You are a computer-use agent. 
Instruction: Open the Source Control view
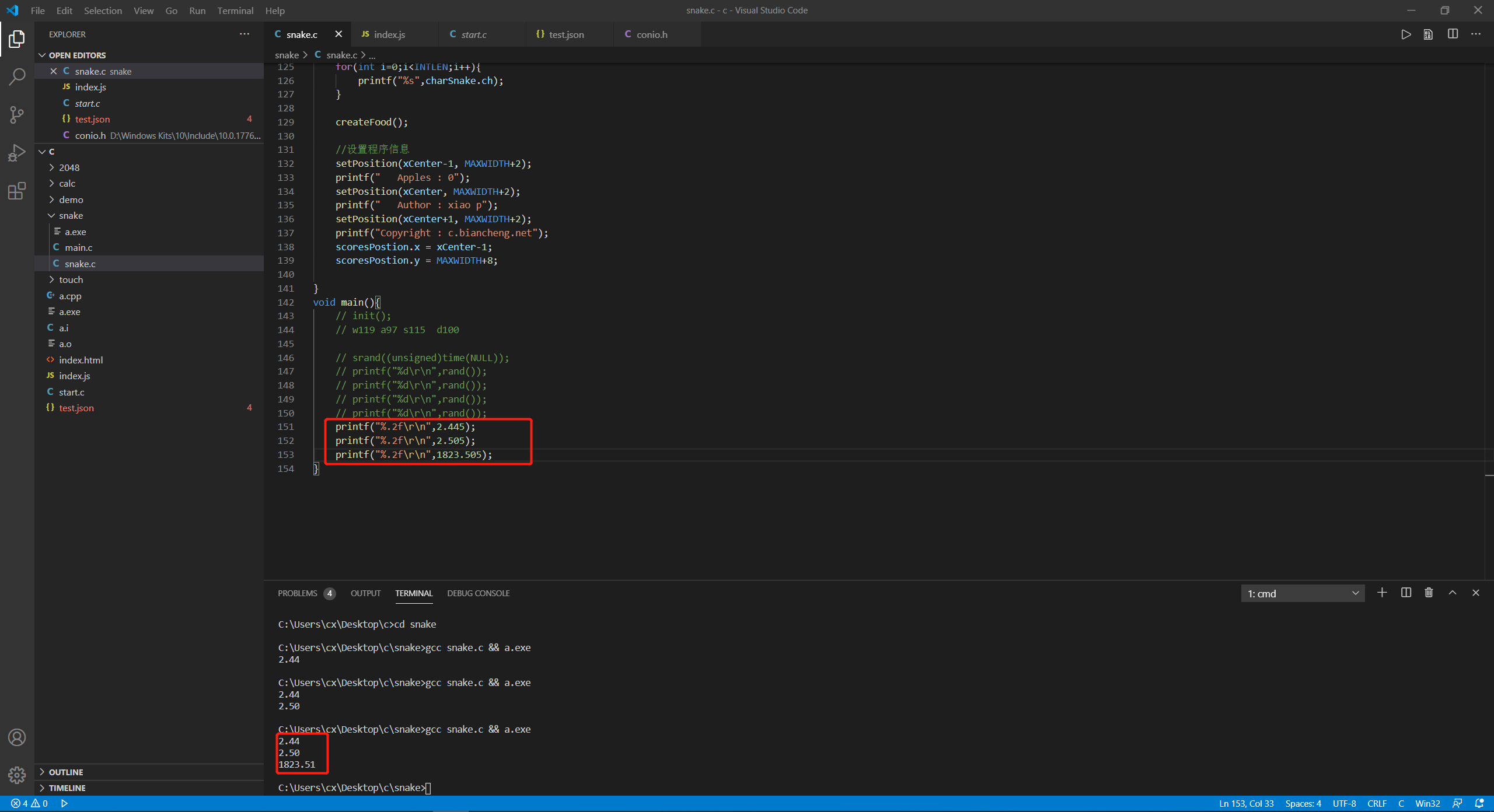17,114
